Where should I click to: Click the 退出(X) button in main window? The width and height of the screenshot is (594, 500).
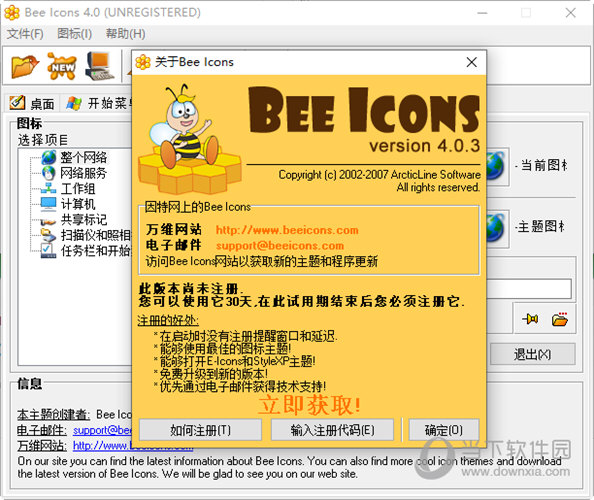[533, 355]
